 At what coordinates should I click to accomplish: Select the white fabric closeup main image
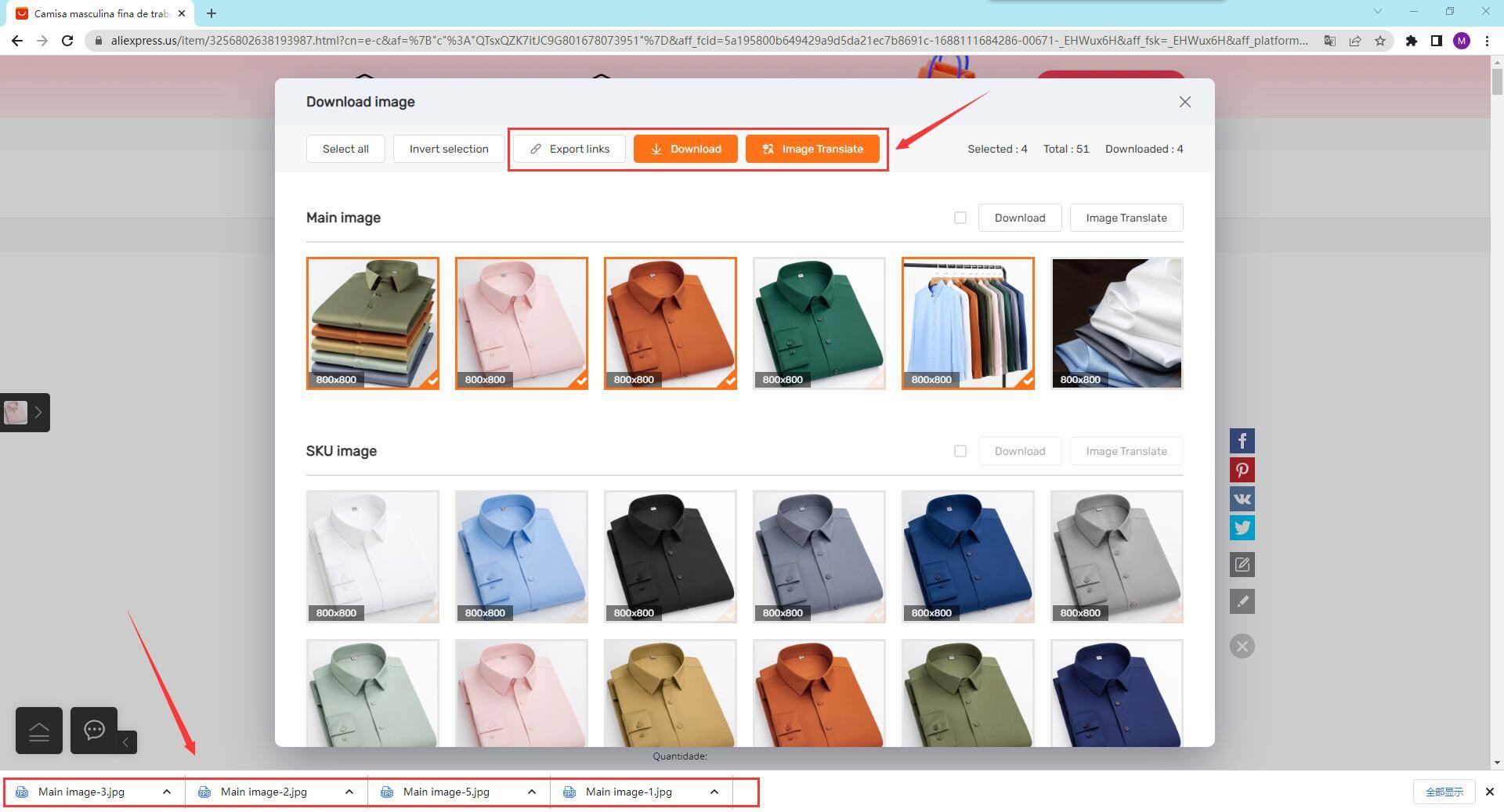pos(1117,323)
